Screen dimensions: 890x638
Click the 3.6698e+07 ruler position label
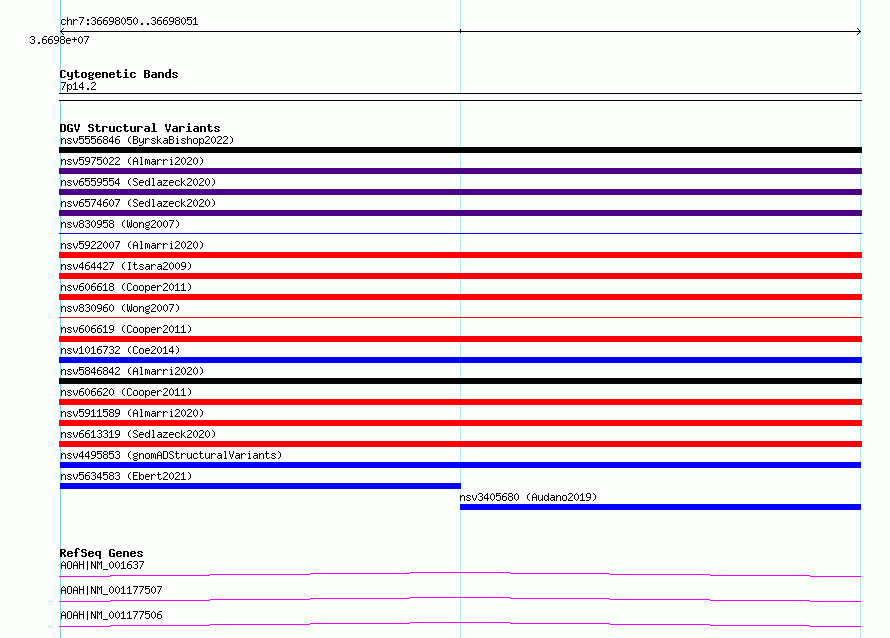pyautogui.click(x=59, y=40)
